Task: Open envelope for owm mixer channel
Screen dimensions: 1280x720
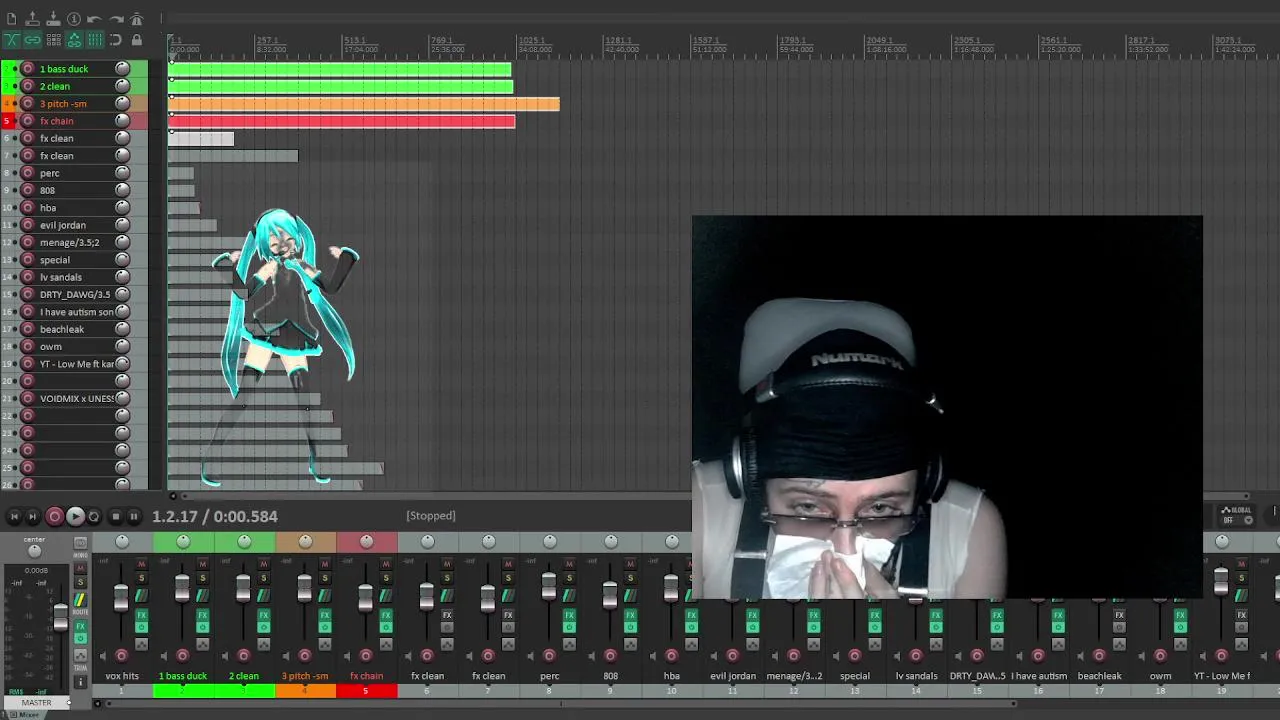Action: (x=1179, y=644)
